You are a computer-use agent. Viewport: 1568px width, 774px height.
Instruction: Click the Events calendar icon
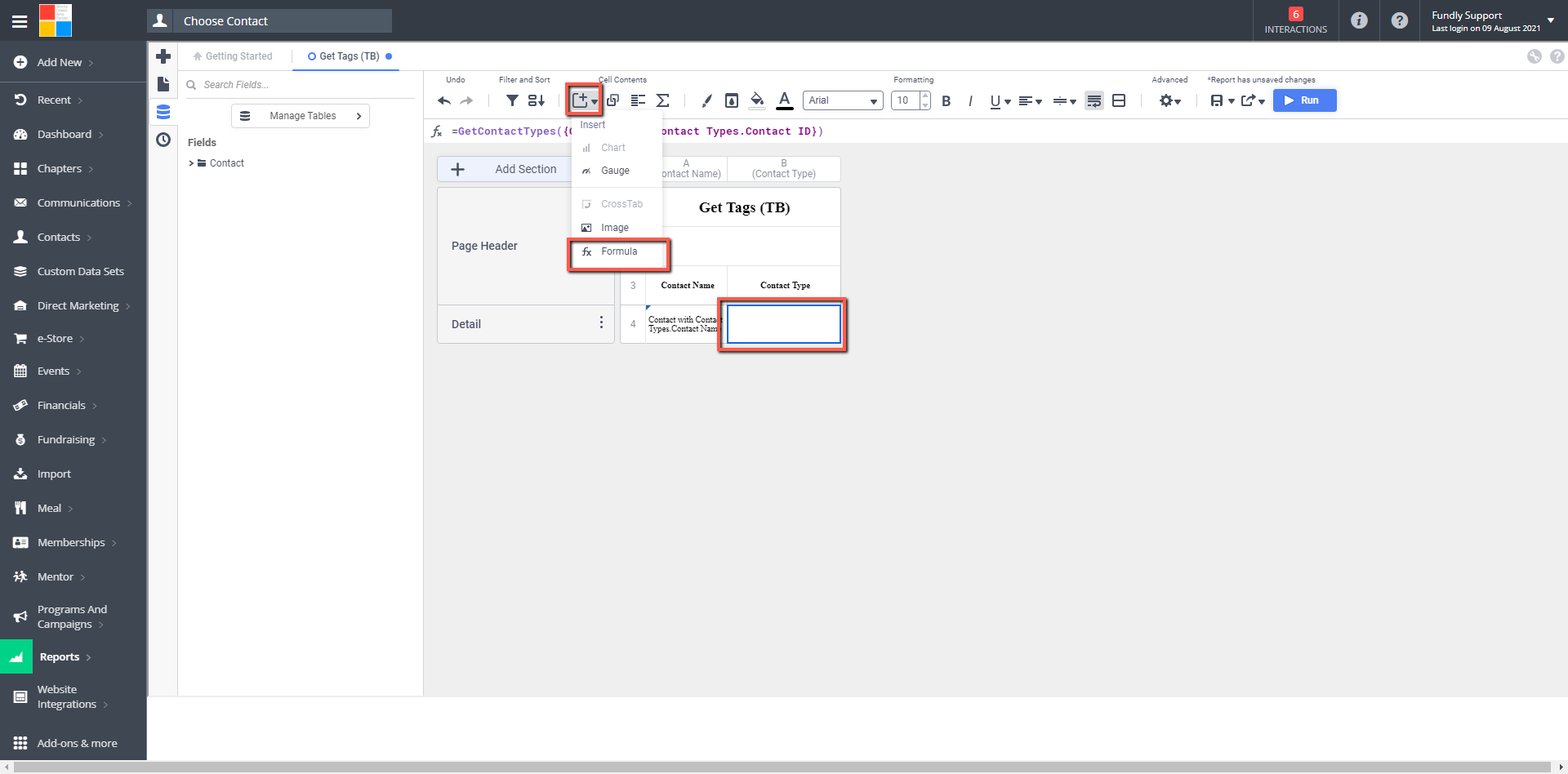coord(20,371)
